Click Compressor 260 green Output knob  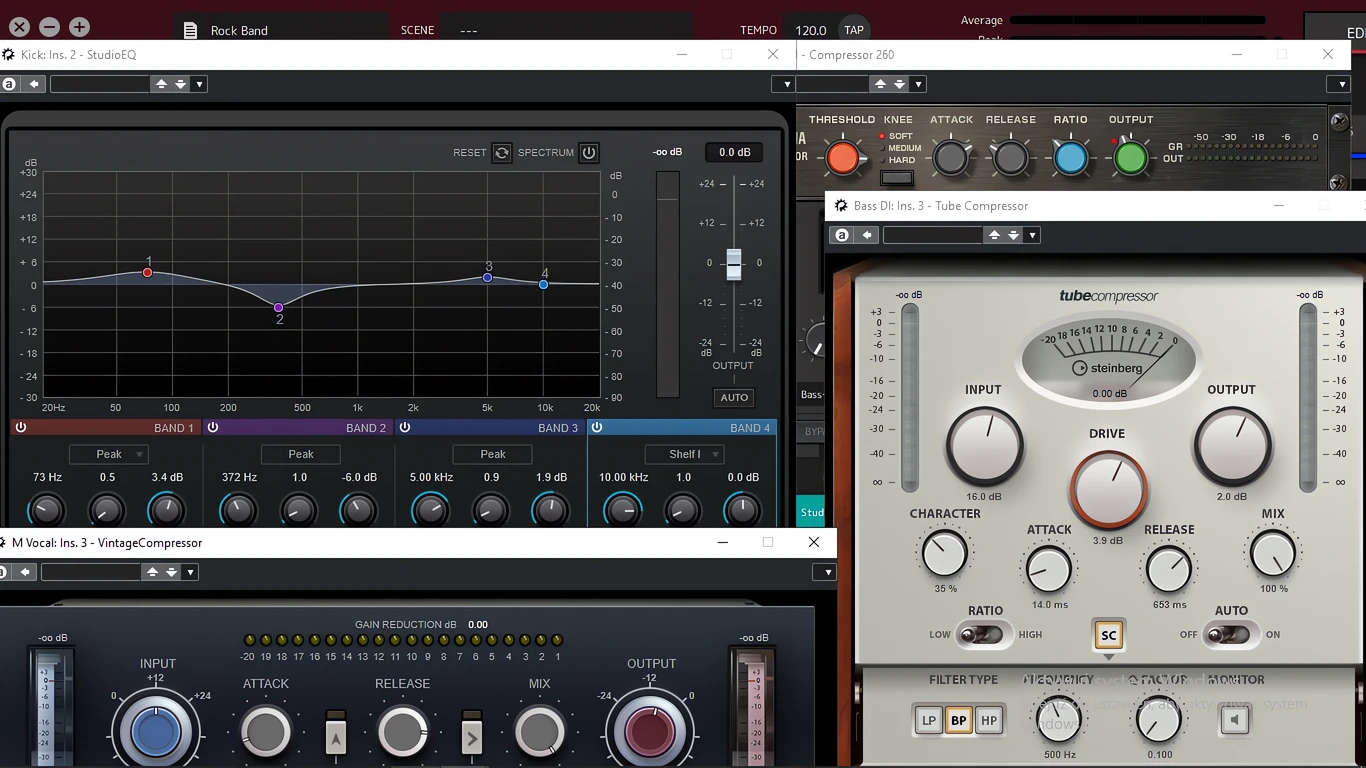click(1130, 157)
